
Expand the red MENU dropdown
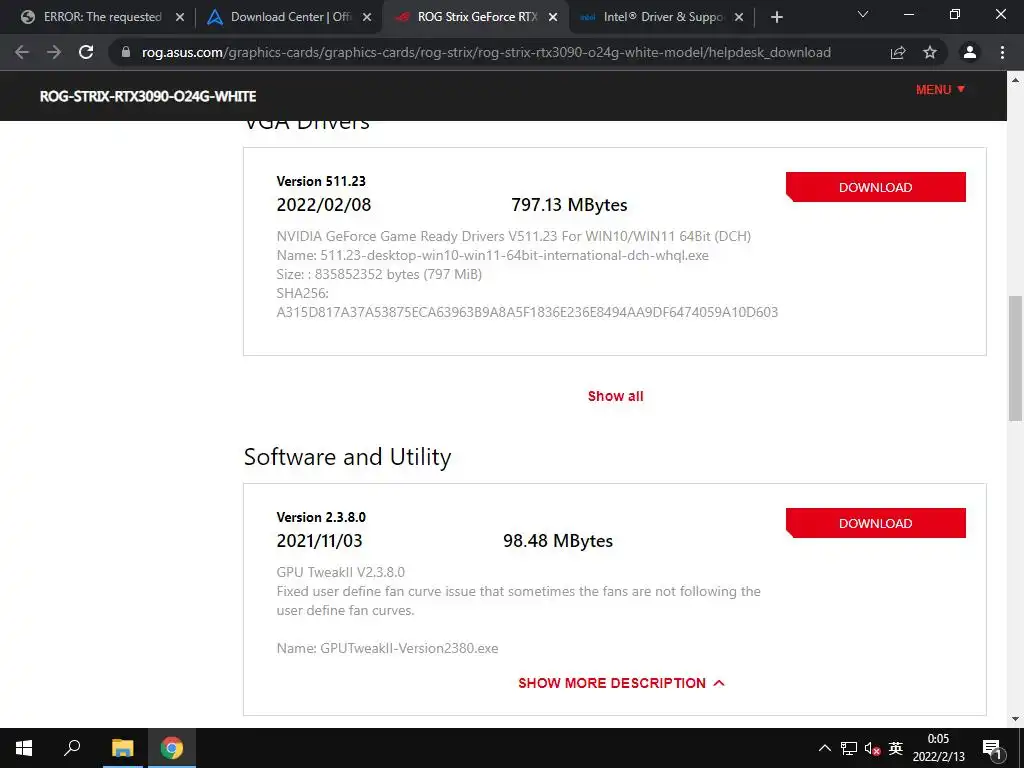(x=940, y=89)
